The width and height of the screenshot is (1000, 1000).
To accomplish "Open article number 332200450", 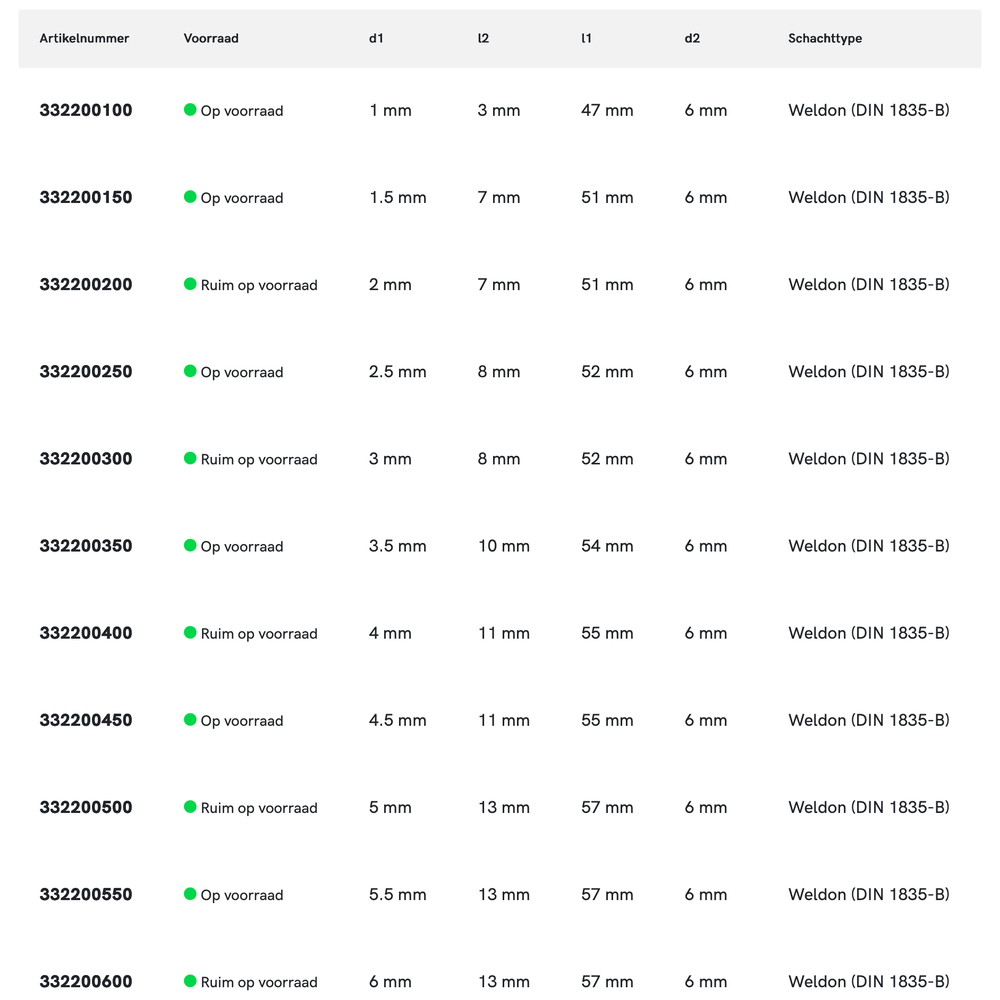I will point(86,720).
